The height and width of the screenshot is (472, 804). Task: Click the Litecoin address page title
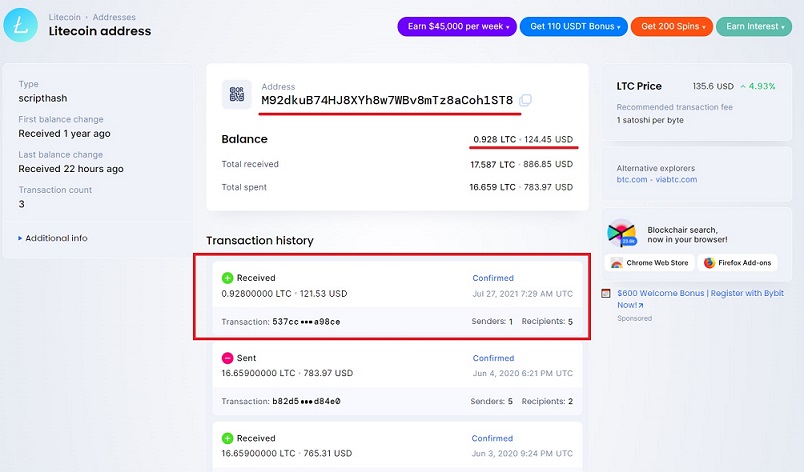100,31
